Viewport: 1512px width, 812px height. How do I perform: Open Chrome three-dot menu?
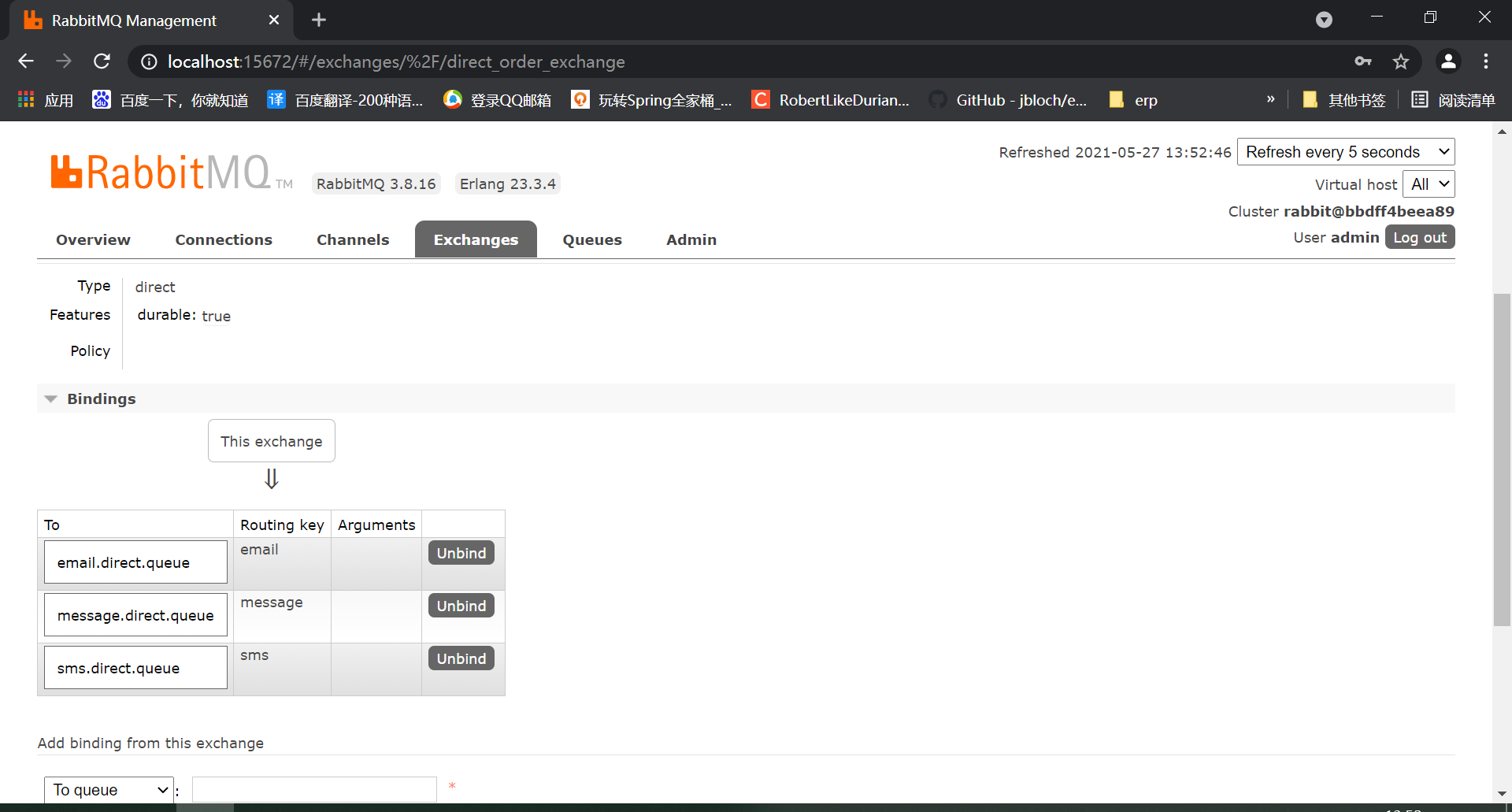point(1486,61)
